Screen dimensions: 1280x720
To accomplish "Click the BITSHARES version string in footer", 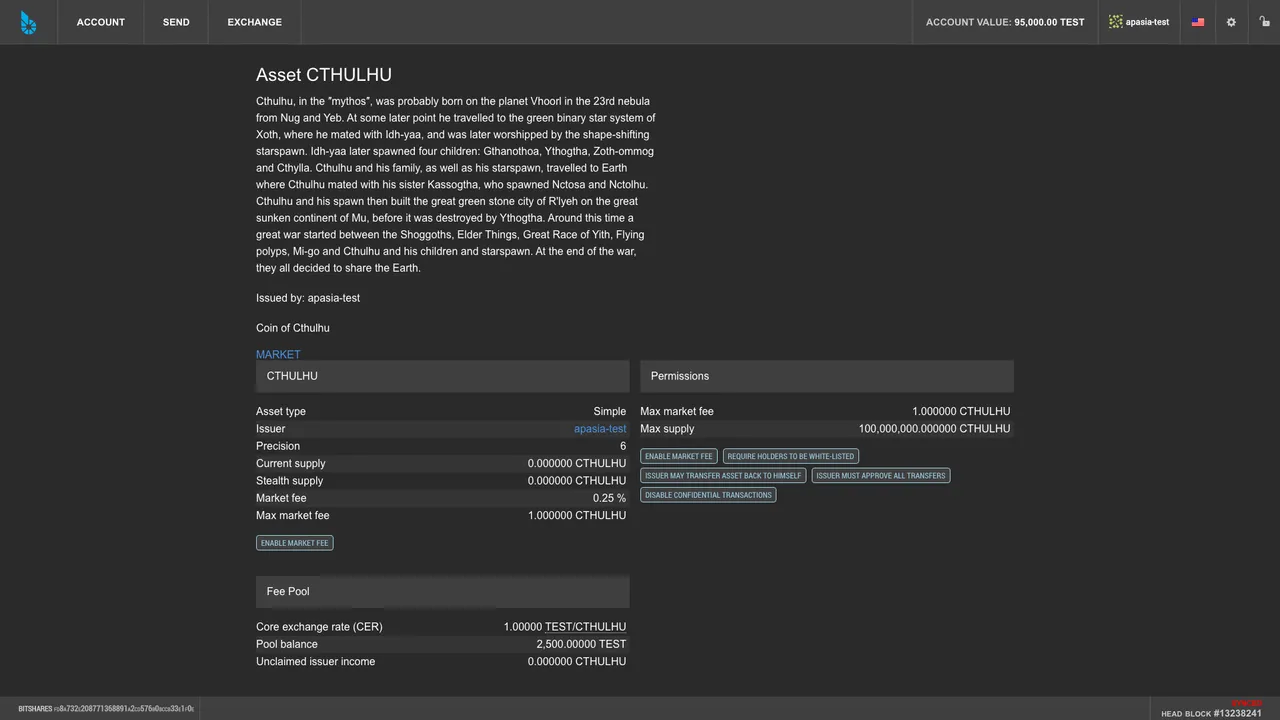I will coord(106,709).
